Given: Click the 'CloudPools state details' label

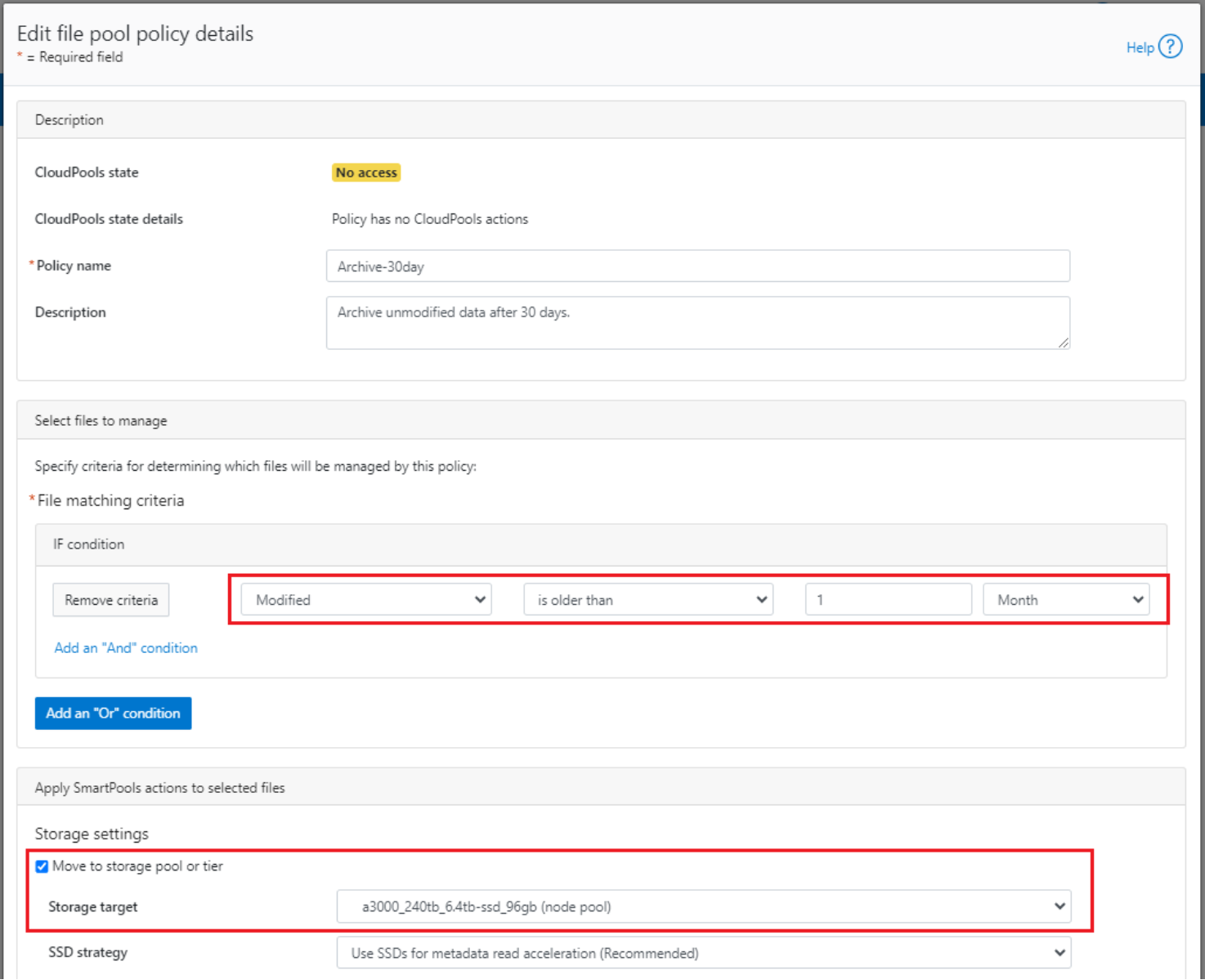Looking at the screenshot, I should pos(109,219).
